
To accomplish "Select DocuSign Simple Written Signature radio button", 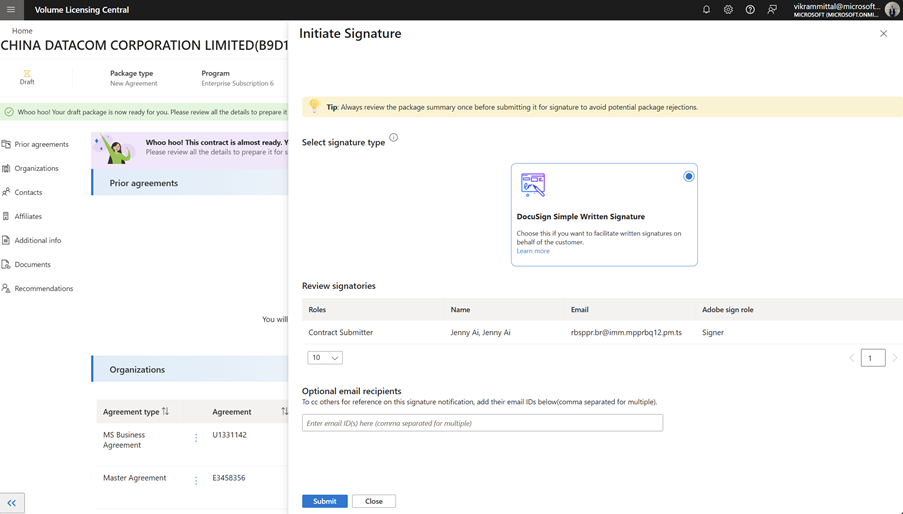I will 688,176.
